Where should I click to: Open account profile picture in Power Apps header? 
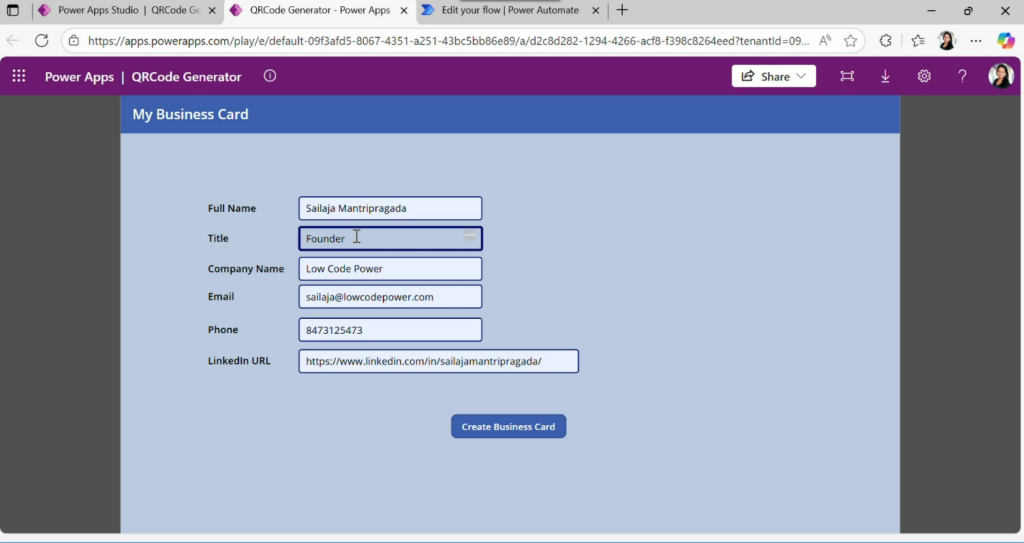coord(1000,76)
